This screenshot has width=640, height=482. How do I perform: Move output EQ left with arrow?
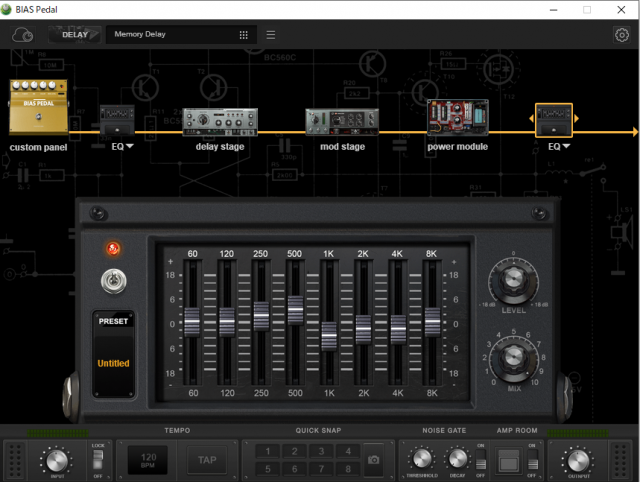point(531,119)
